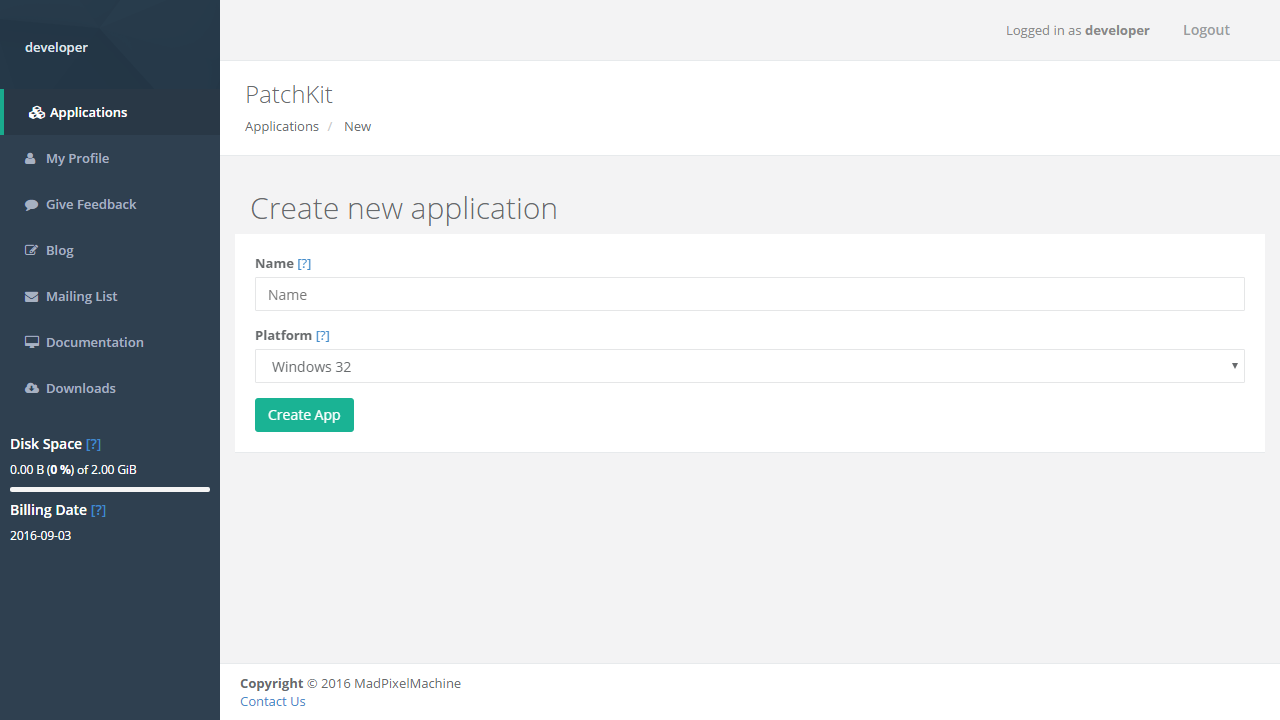Click the disk space usage progress bar
Viewport: 1280px width, 720px height.
tap(110, 489)
